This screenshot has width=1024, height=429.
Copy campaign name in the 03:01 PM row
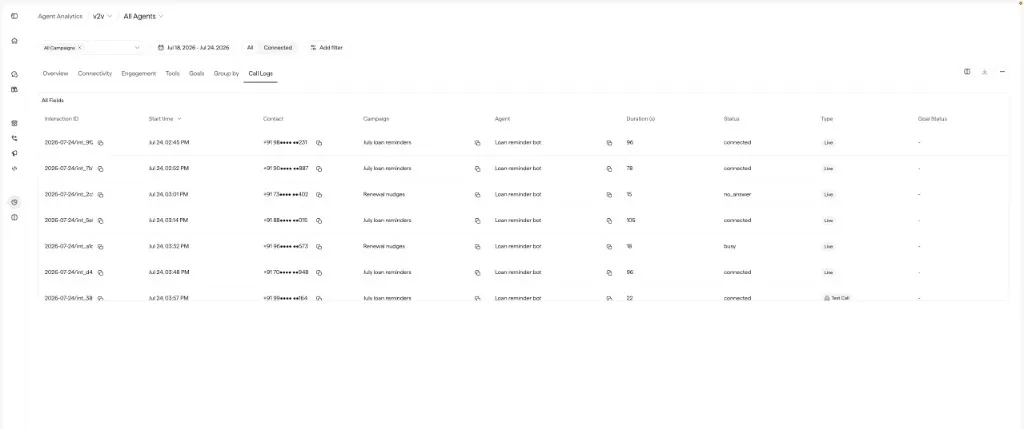tap(477, 195)
